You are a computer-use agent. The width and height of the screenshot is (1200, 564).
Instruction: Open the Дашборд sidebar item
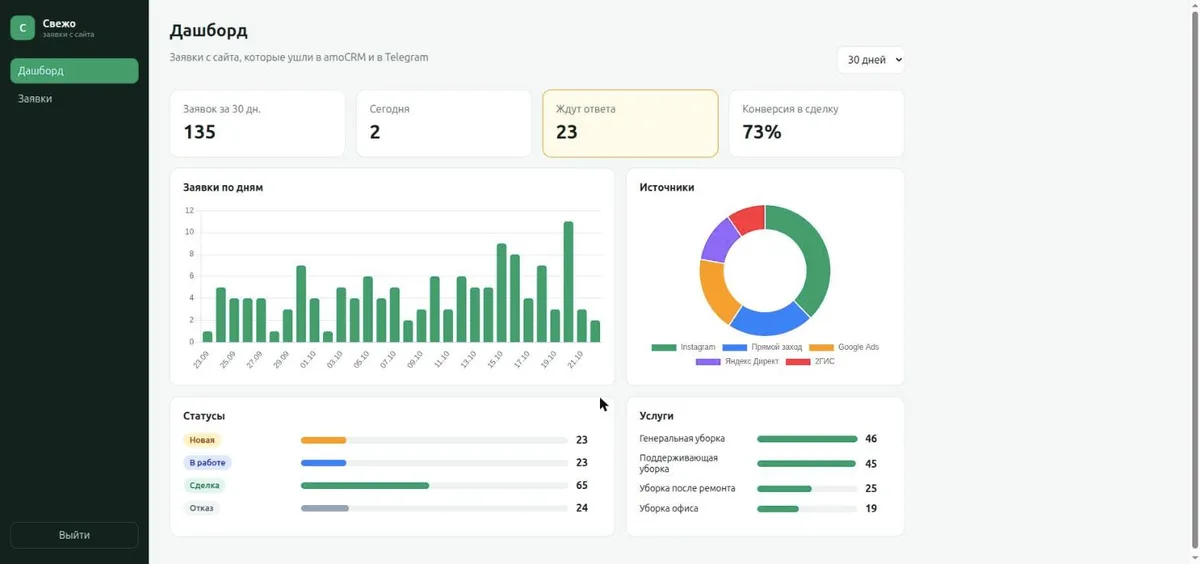pyautogui.click(x=74, y=71)
